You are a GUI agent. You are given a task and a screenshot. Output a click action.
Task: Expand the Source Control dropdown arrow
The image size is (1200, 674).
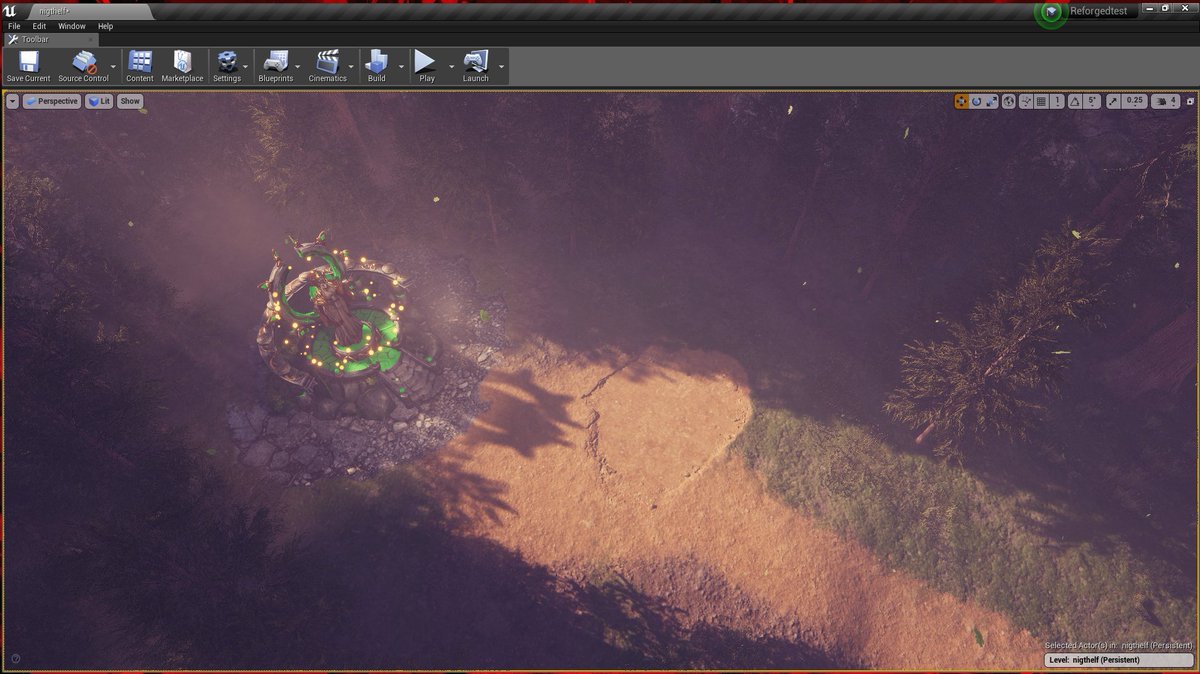click(113, 67)
